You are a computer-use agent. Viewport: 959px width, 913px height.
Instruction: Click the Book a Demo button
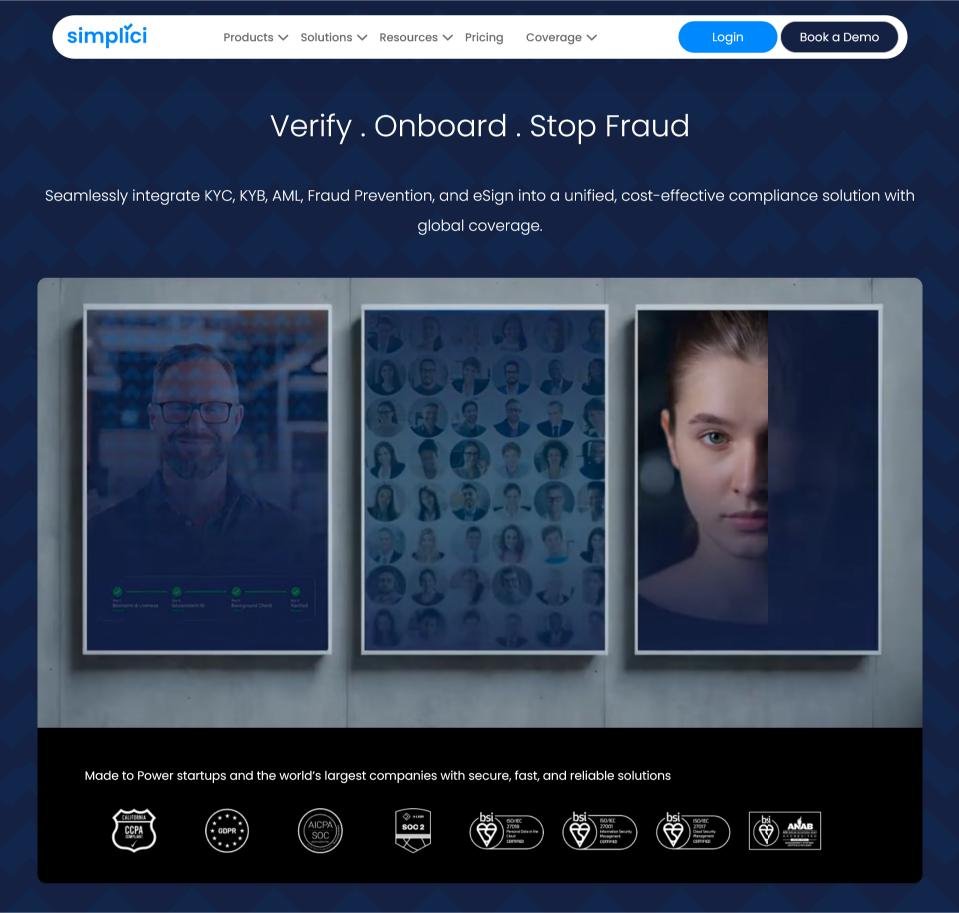(839, 37)
